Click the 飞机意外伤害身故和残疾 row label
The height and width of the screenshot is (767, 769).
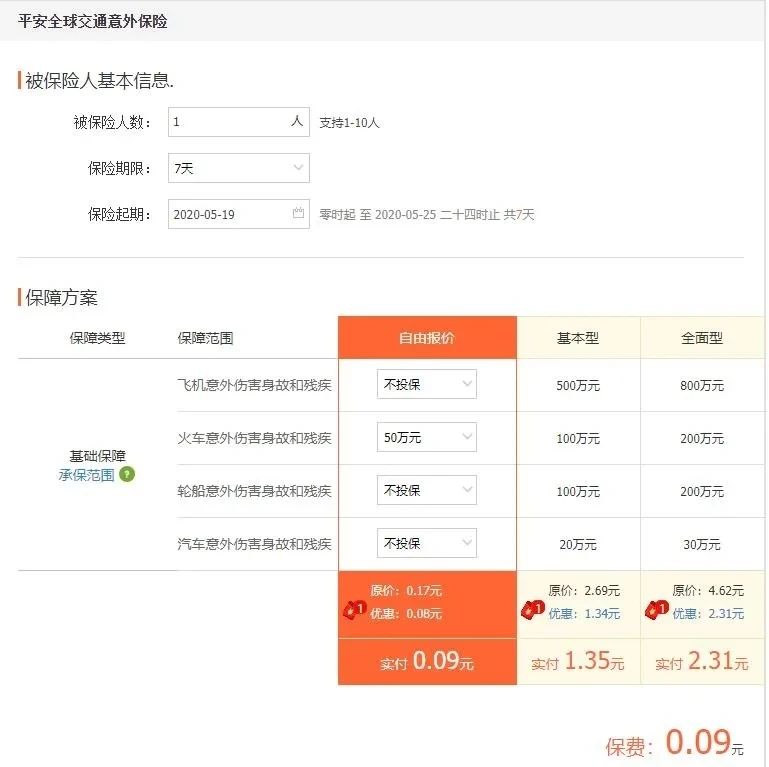click(255, 385)
